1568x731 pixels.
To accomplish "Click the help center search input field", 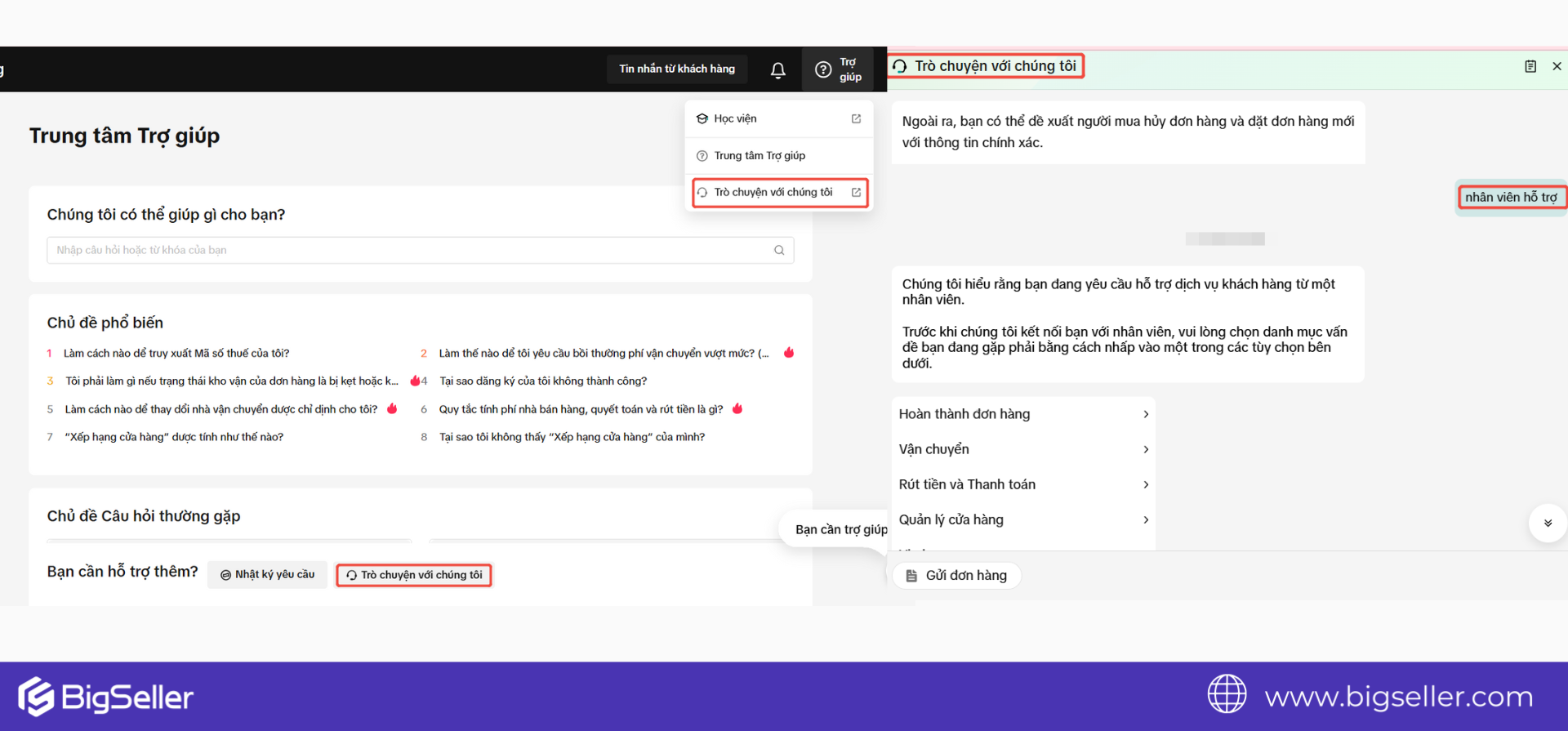I will point(408,251).
